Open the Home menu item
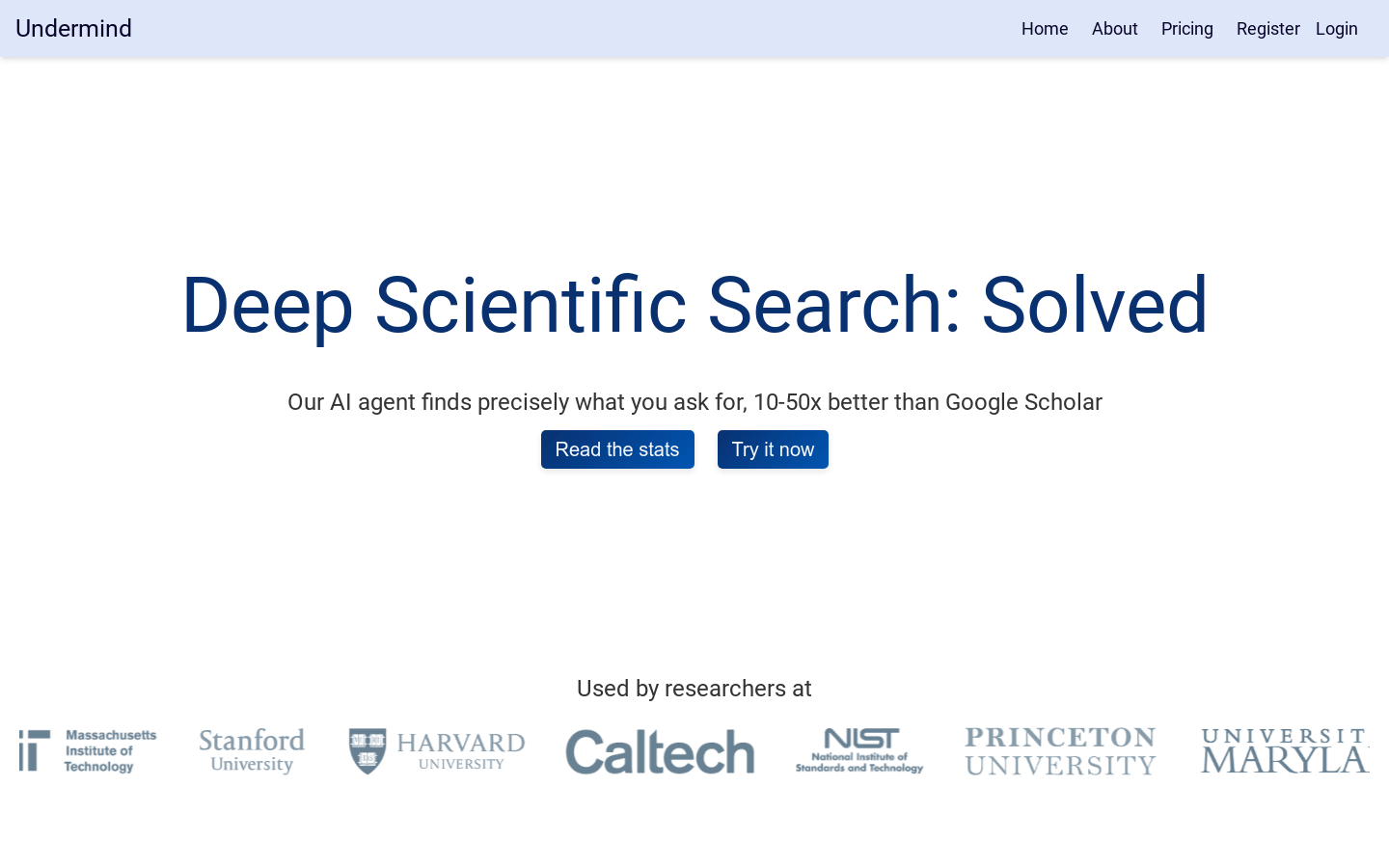 (1045, 29)
